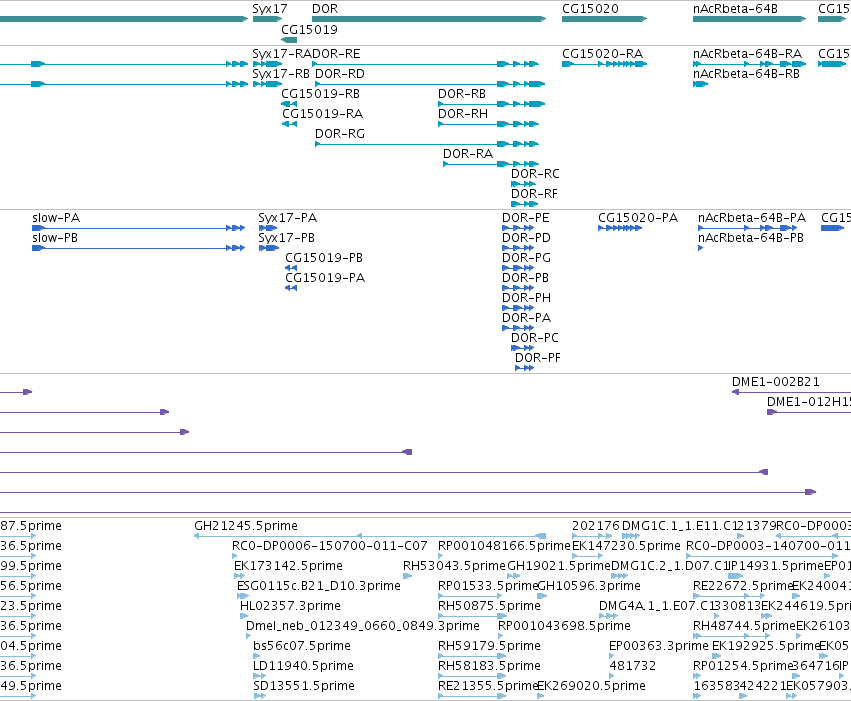
Task: Select transcript label nAcRbeta-64B-RB
Action: pyautogui.click(x=746, y=74)
